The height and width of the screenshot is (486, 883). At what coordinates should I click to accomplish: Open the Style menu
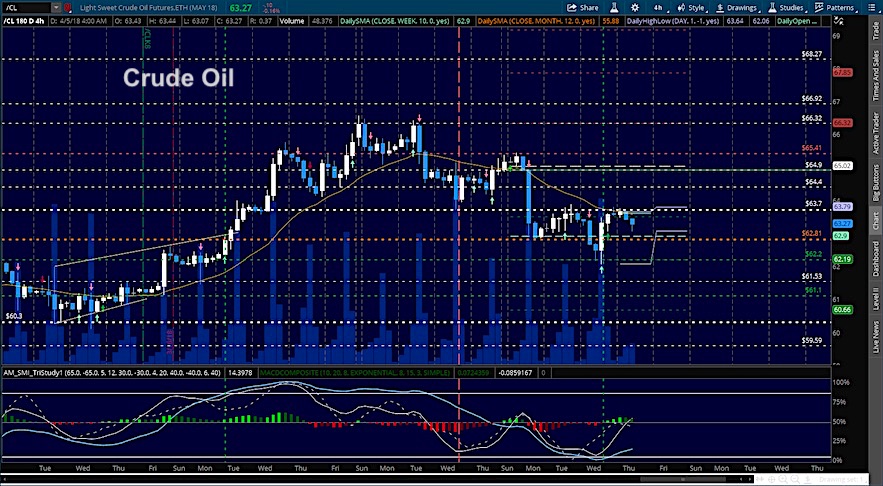pos(691,7)
